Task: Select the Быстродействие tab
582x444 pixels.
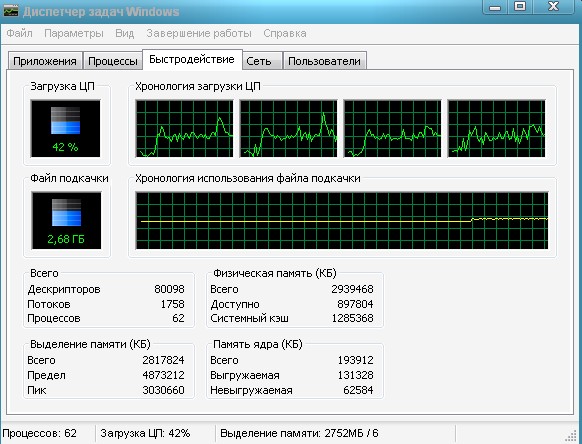Action: [192, 59]
